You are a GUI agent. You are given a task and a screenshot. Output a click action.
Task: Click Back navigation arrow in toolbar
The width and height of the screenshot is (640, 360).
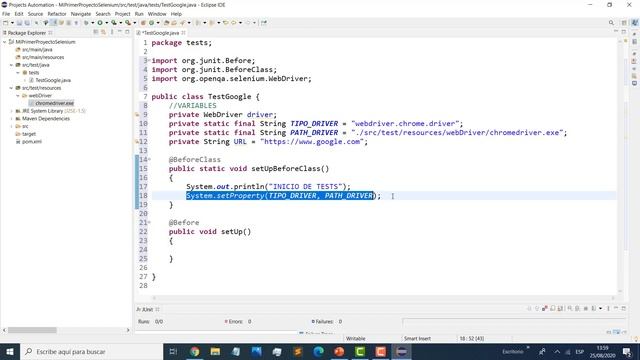[233, 23]
